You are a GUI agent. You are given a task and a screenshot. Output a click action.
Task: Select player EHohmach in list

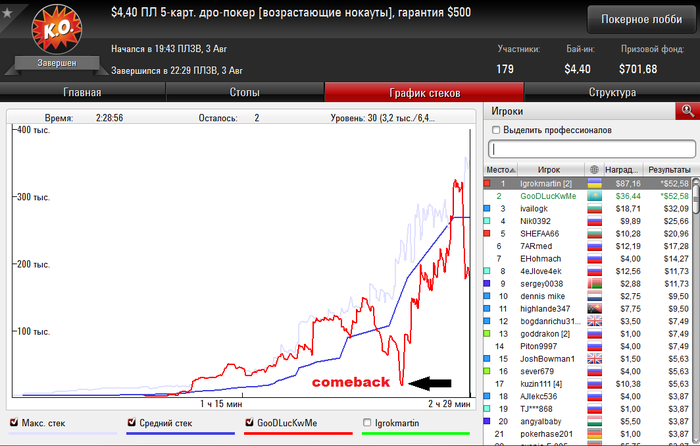(x=588, y=258)
